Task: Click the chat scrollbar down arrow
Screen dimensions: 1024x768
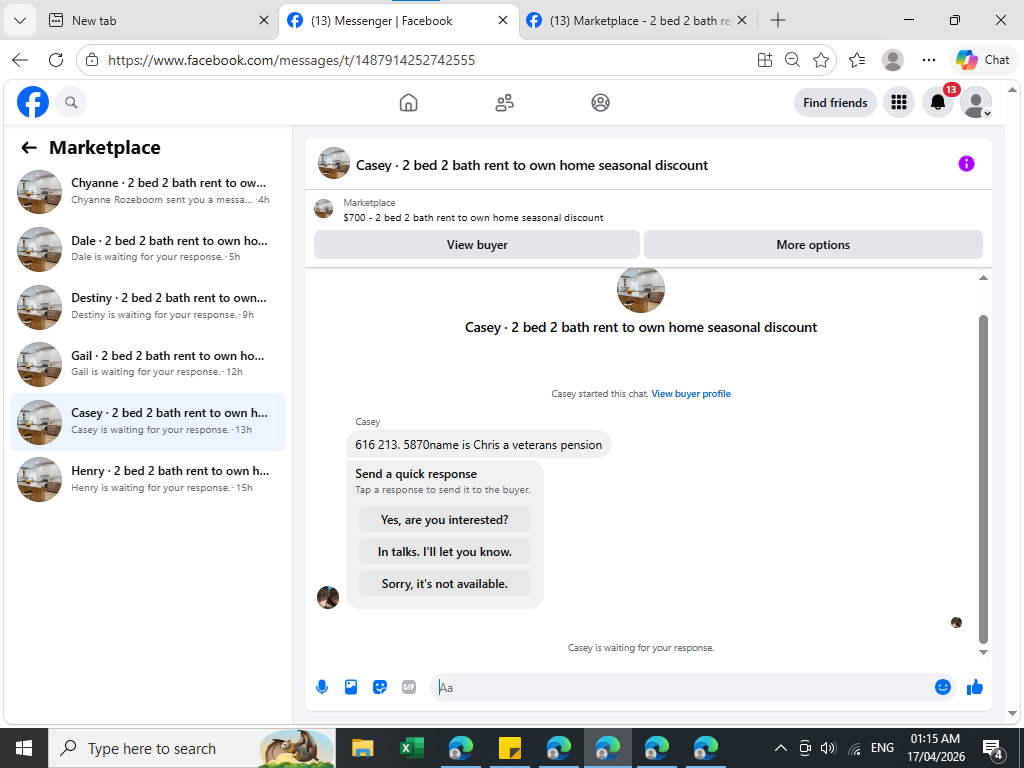Action: (x=983, y=652)
